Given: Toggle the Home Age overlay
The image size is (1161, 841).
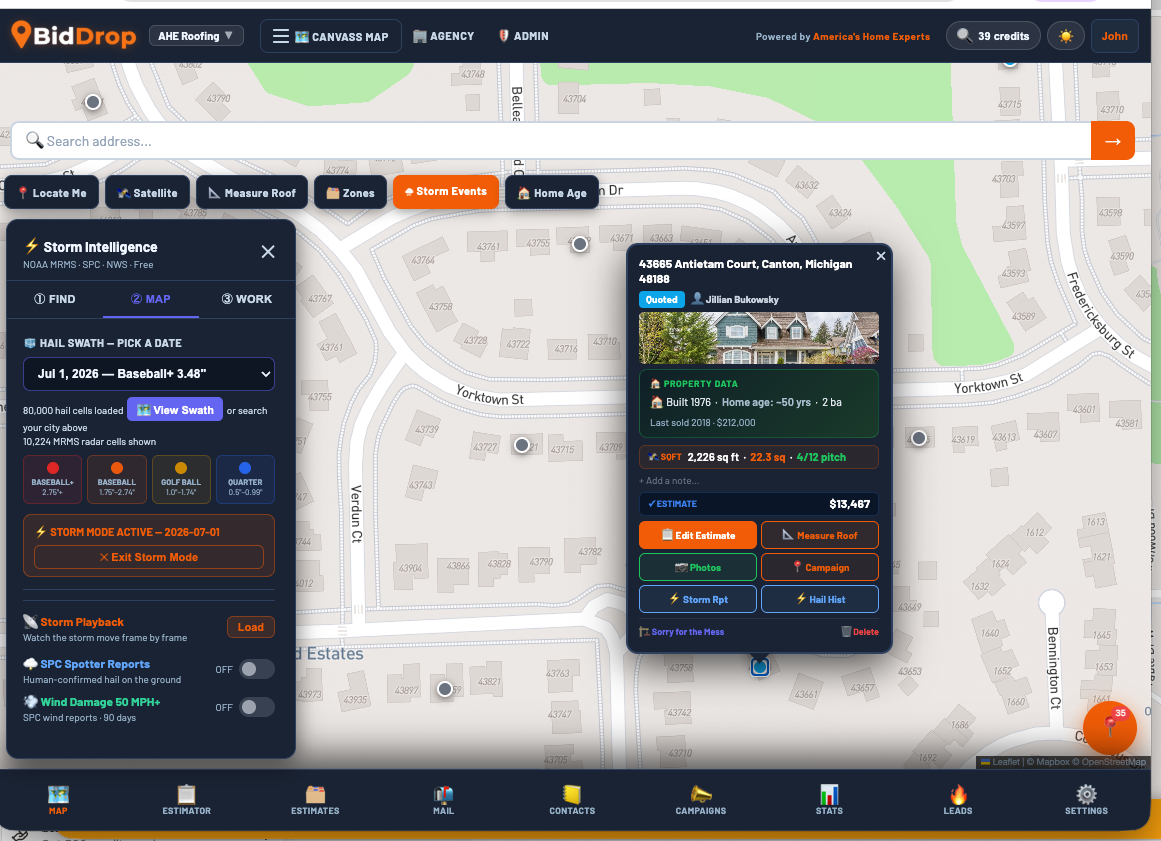Looking at the screenshot, I should tap(552, 192).
